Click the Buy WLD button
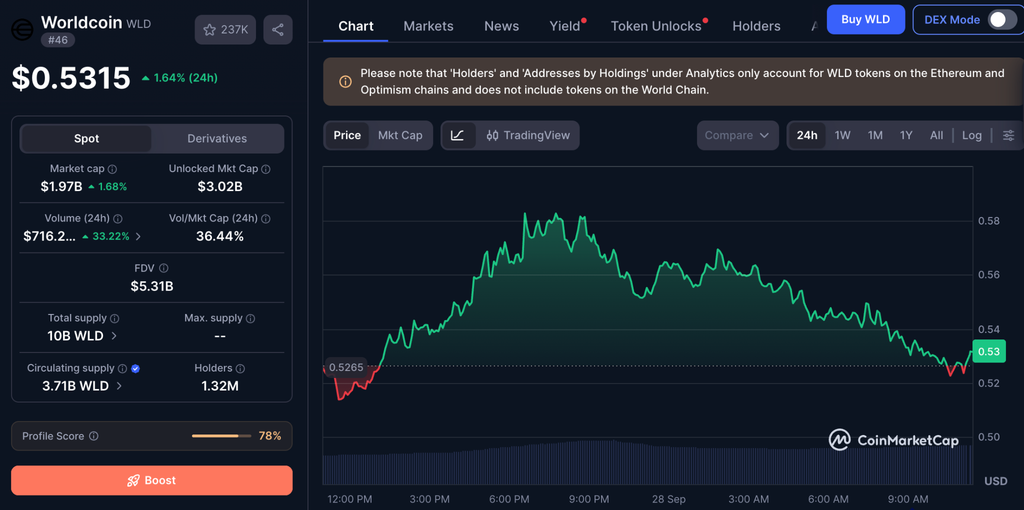The height and width of the screenshot is (510, 1024). click(865, 20)
